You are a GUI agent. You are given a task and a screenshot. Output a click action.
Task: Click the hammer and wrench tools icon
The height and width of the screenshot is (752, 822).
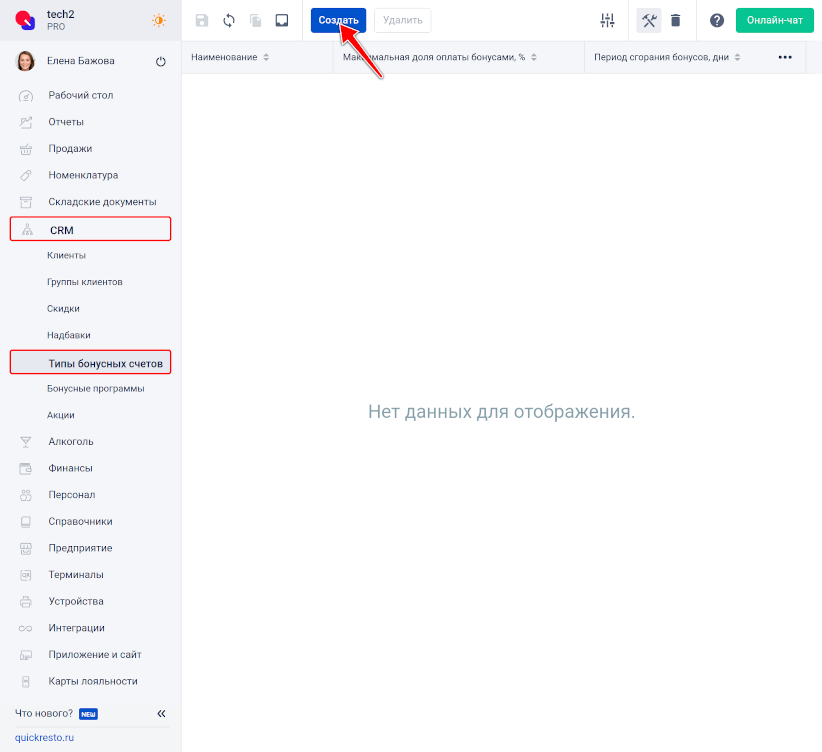(649, 20)
